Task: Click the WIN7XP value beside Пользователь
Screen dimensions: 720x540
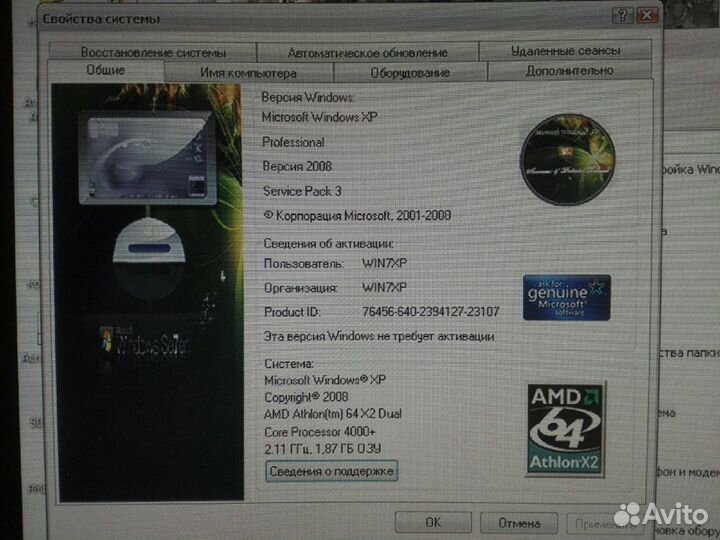Action: [x=384, y=263]
